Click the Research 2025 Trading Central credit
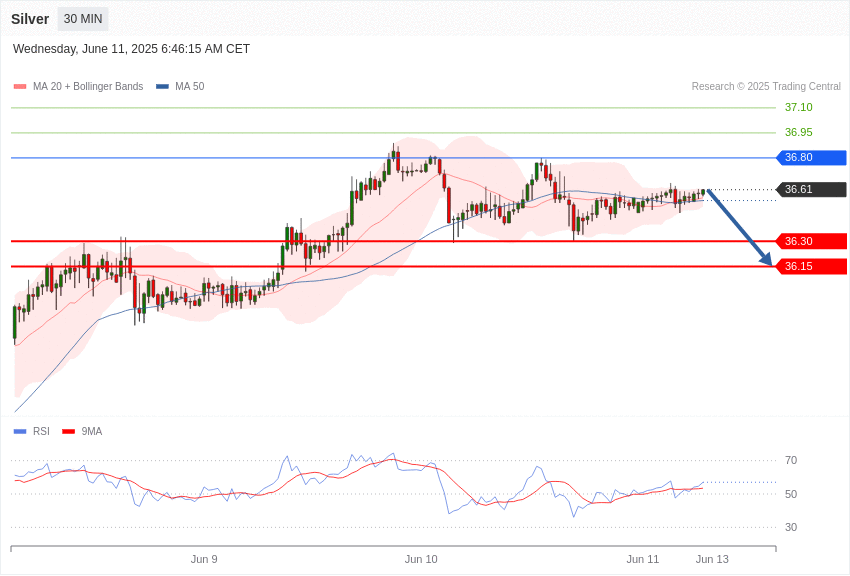850x576 pixels. pos(766,86)
